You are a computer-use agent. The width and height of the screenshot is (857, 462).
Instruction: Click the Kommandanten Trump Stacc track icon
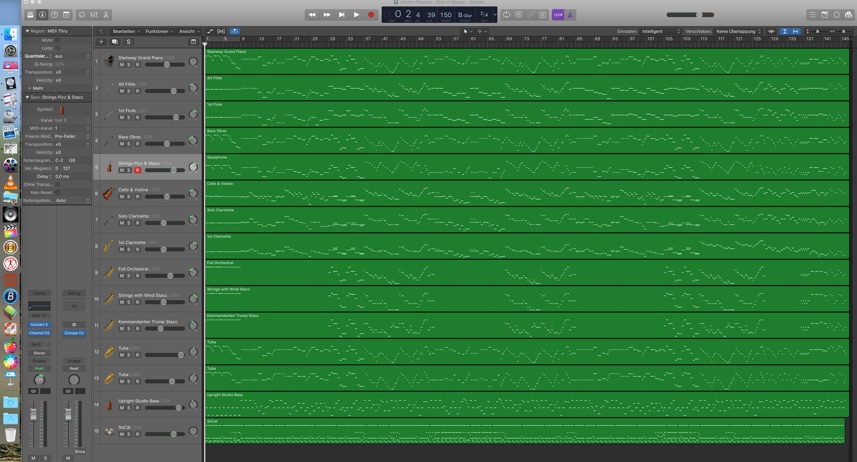click(109, 325)
